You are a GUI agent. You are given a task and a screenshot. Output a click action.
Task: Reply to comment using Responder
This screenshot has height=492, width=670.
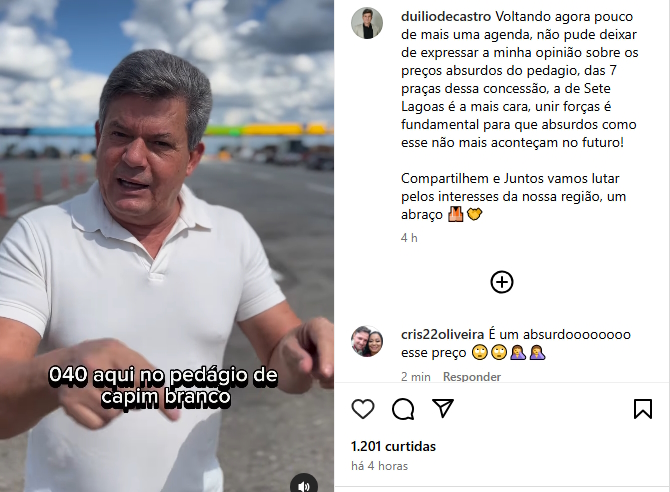click(x=472, y=377)
